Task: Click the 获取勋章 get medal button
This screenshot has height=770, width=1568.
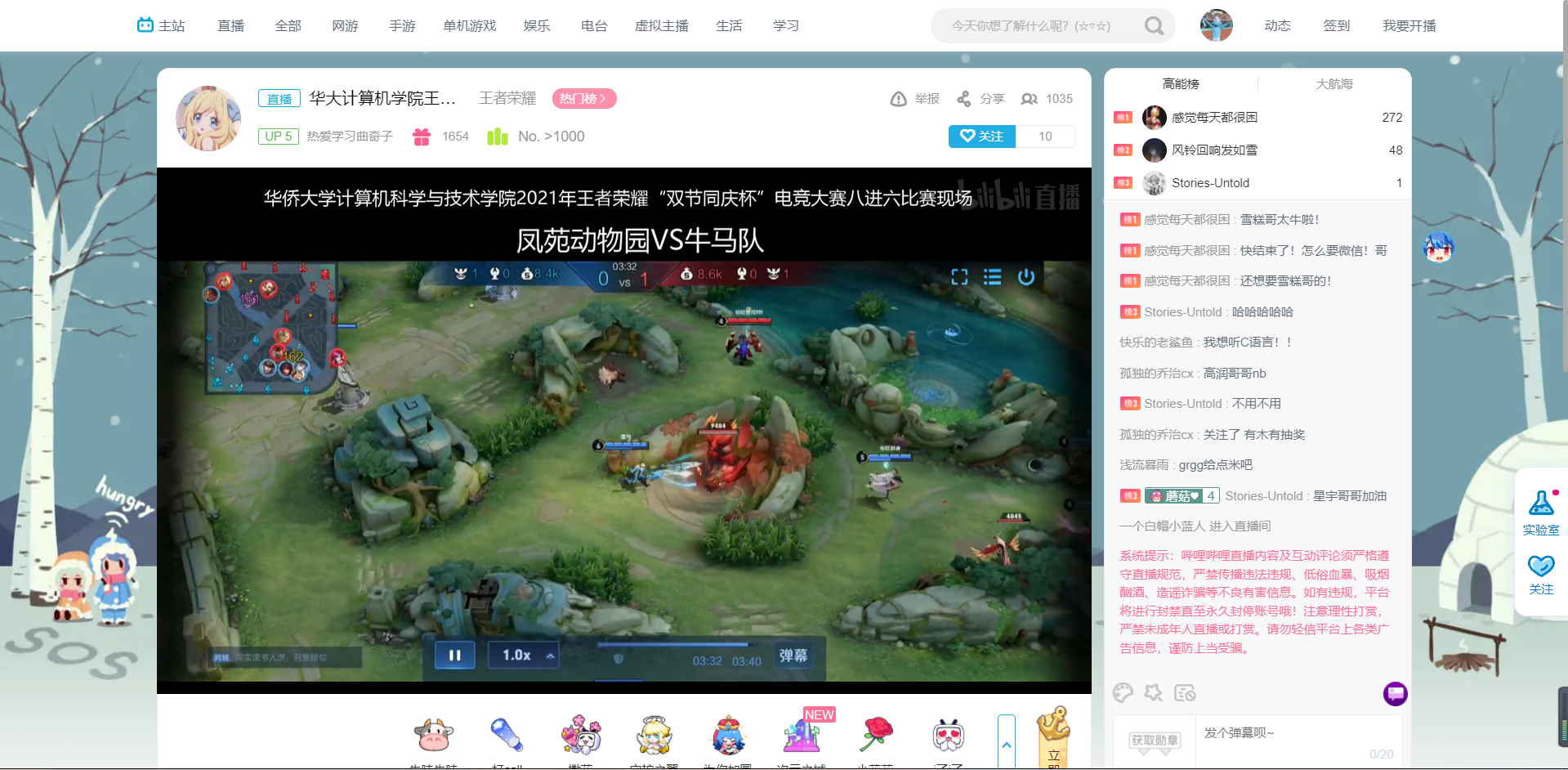Action: tap(1155, 741)
